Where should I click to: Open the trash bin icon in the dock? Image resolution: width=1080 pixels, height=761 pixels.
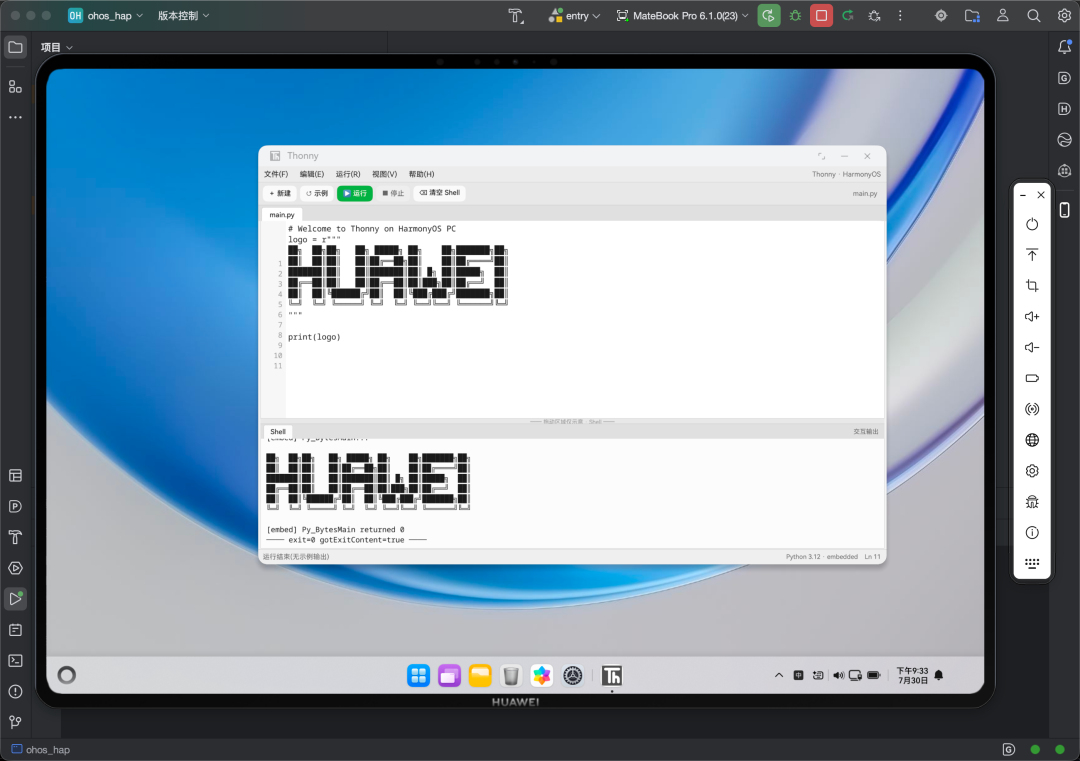click(510, 676)
